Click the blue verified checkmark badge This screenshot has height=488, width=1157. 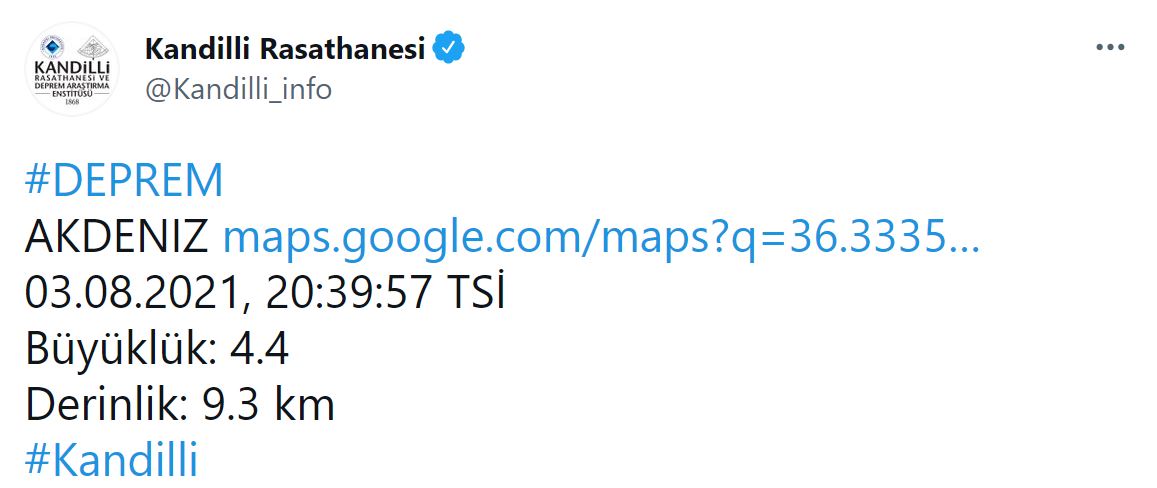coord(449,47)
